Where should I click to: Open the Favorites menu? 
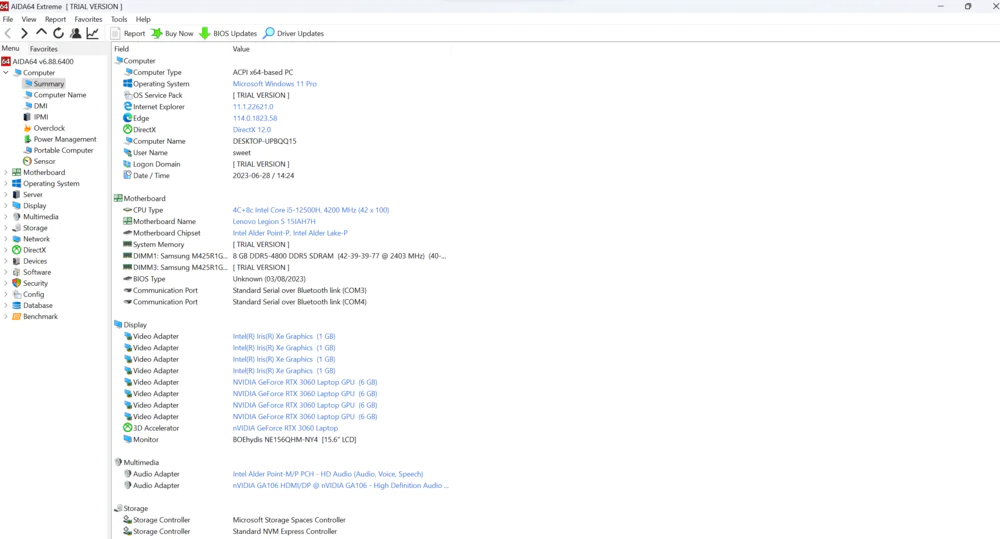(88, 19)
